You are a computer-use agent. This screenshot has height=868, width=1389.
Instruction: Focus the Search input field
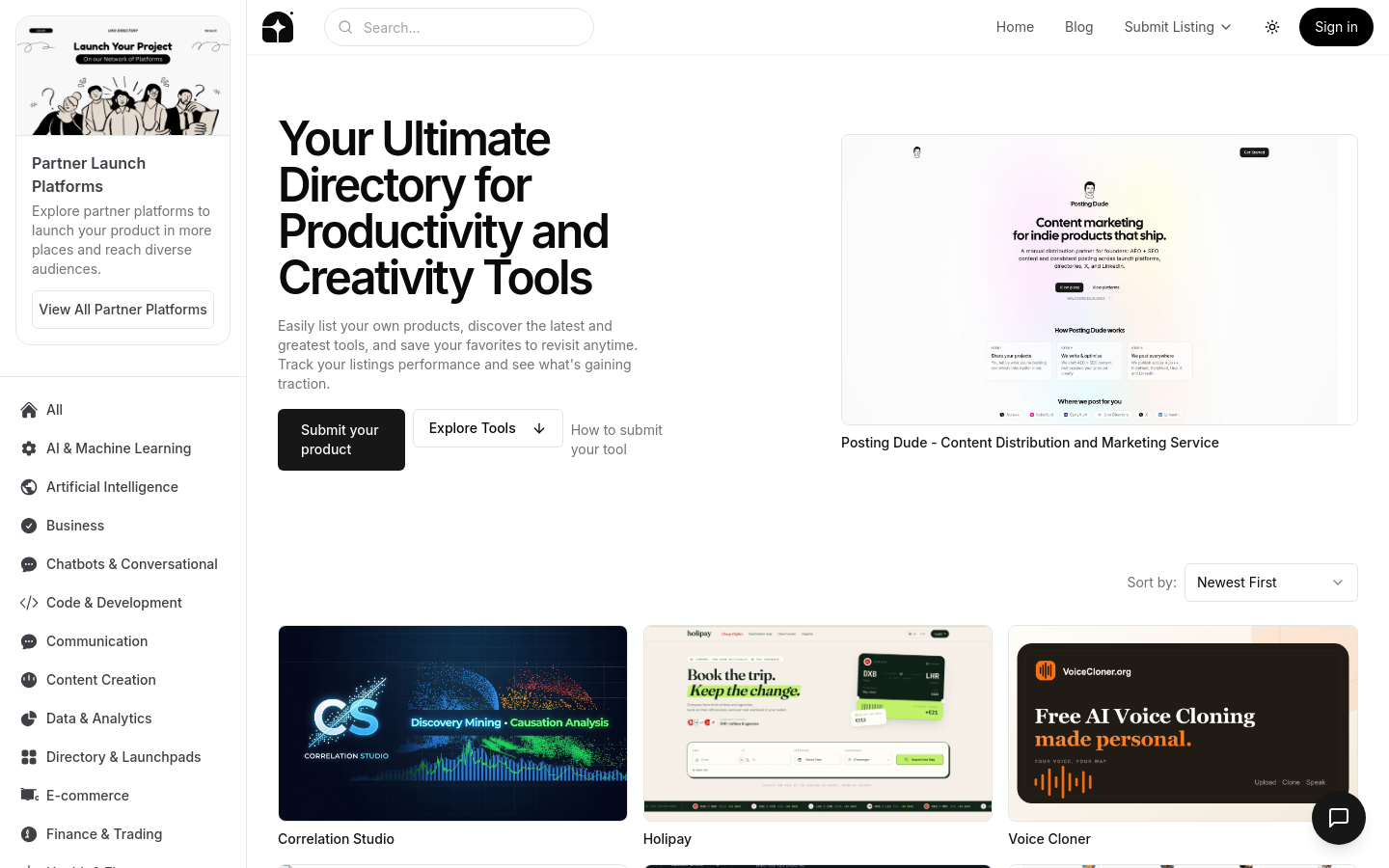click(x=459, y=27)
